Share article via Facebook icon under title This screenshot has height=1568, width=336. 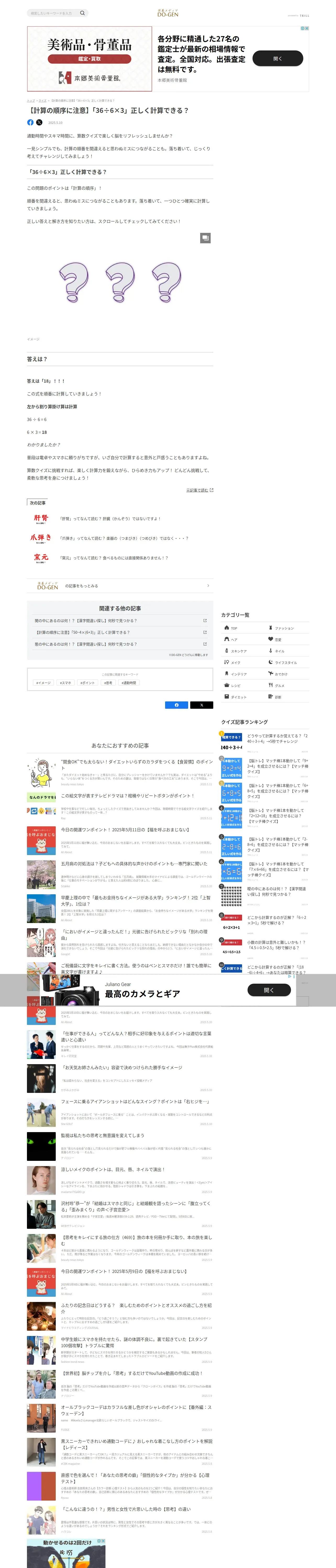click(31, 122)
